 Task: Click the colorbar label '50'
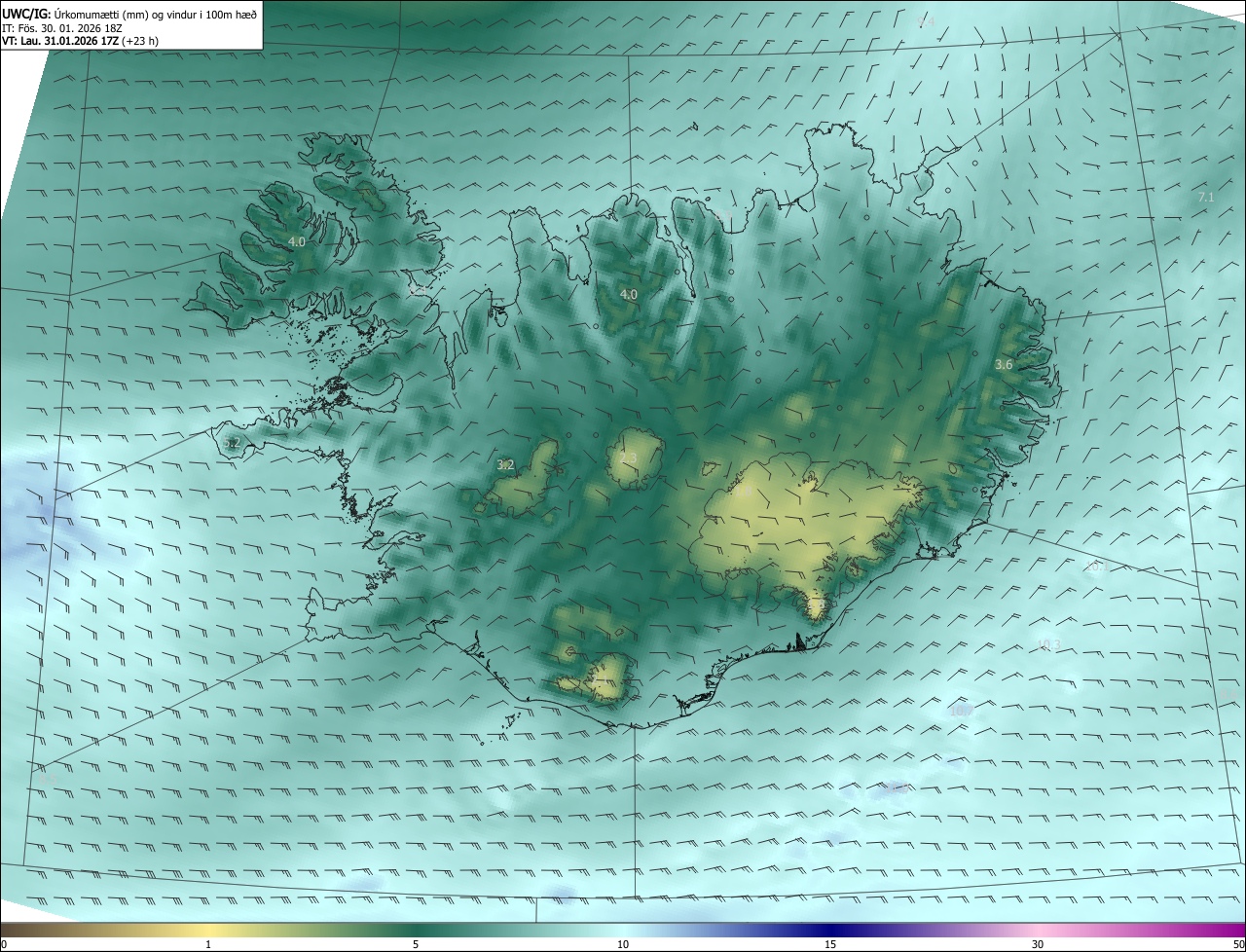pos(1238,944)
